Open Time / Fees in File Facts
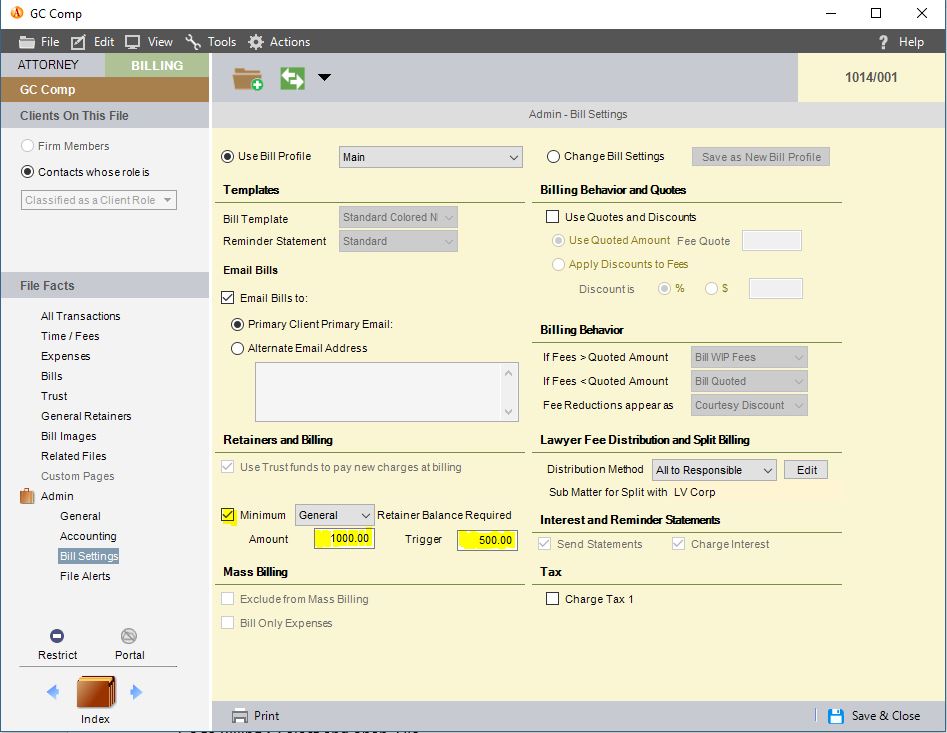Screen dimensions: 947x733 [70, 336]
